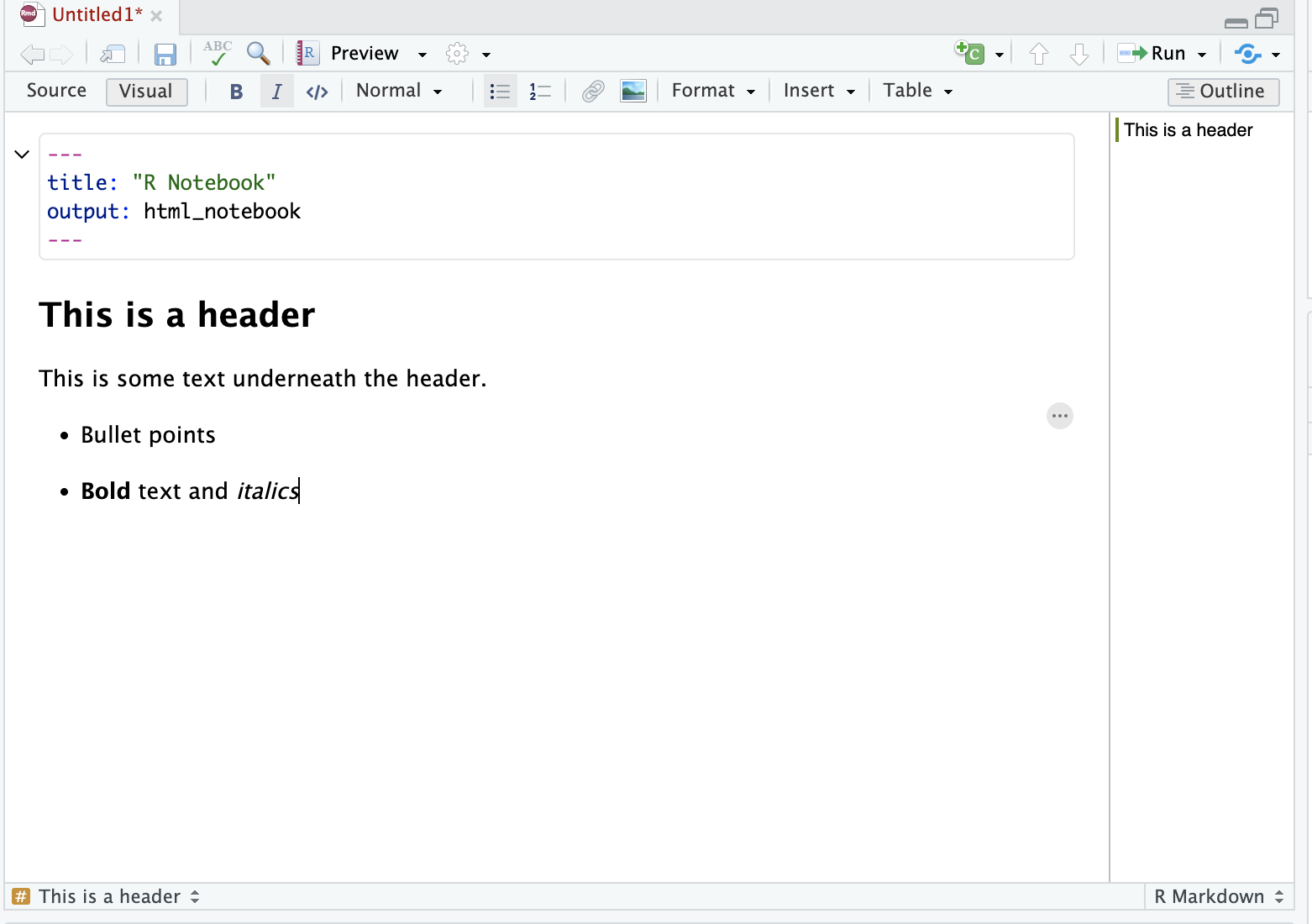Open Find/Replace with the magnifying glass icon
The width and height of the screenshot is (1312, 924).
point(258,54)
